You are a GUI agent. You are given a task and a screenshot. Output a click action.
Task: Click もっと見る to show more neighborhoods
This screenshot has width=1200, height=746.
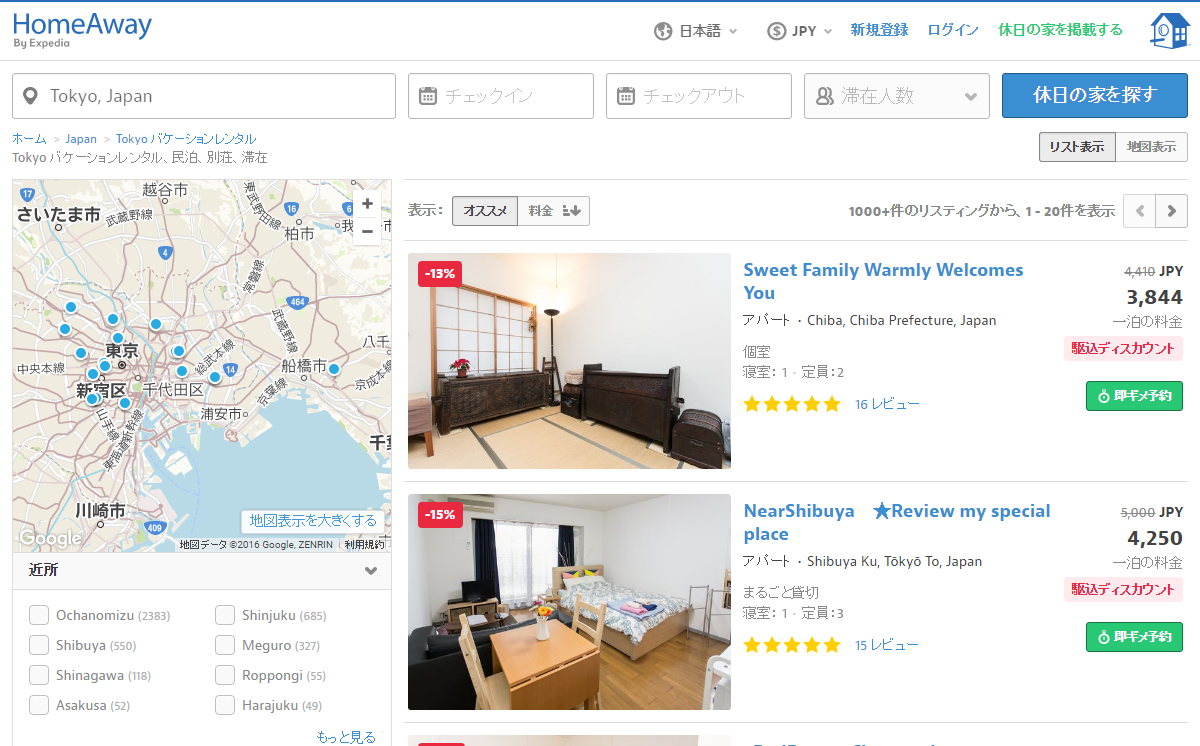(x=346, y=737)
